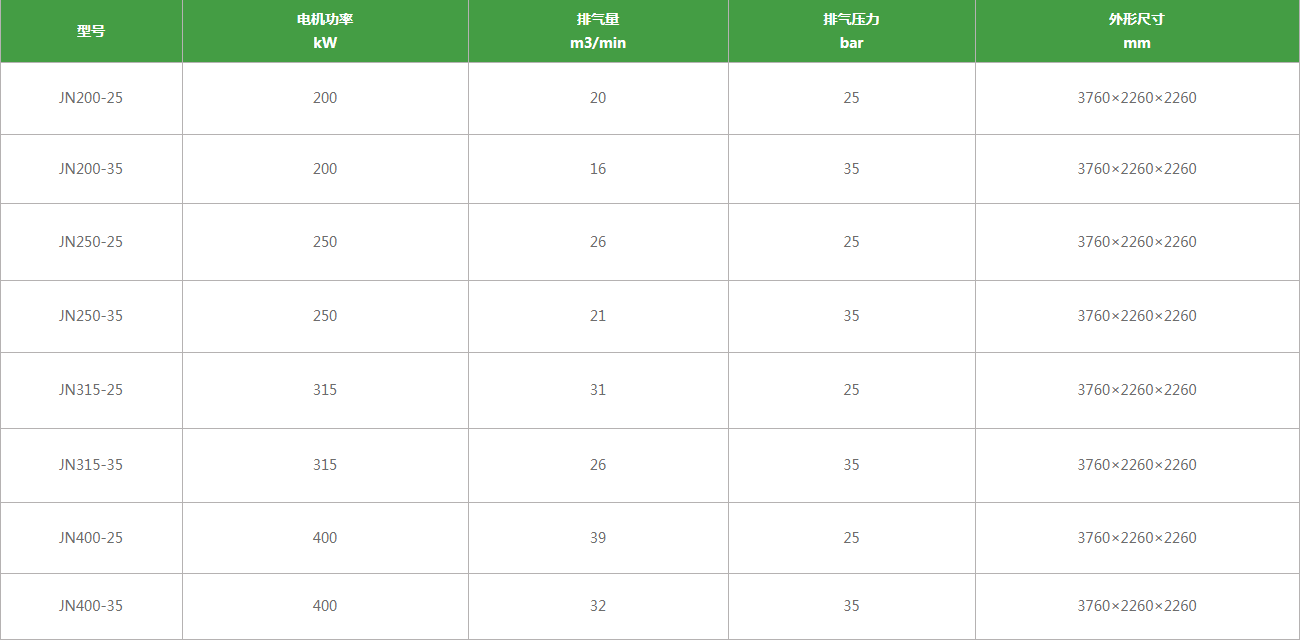The height and width of the screenshot is (640, 1300).
Task: Select the 排气压力 bar header
Action: (851, 31)
